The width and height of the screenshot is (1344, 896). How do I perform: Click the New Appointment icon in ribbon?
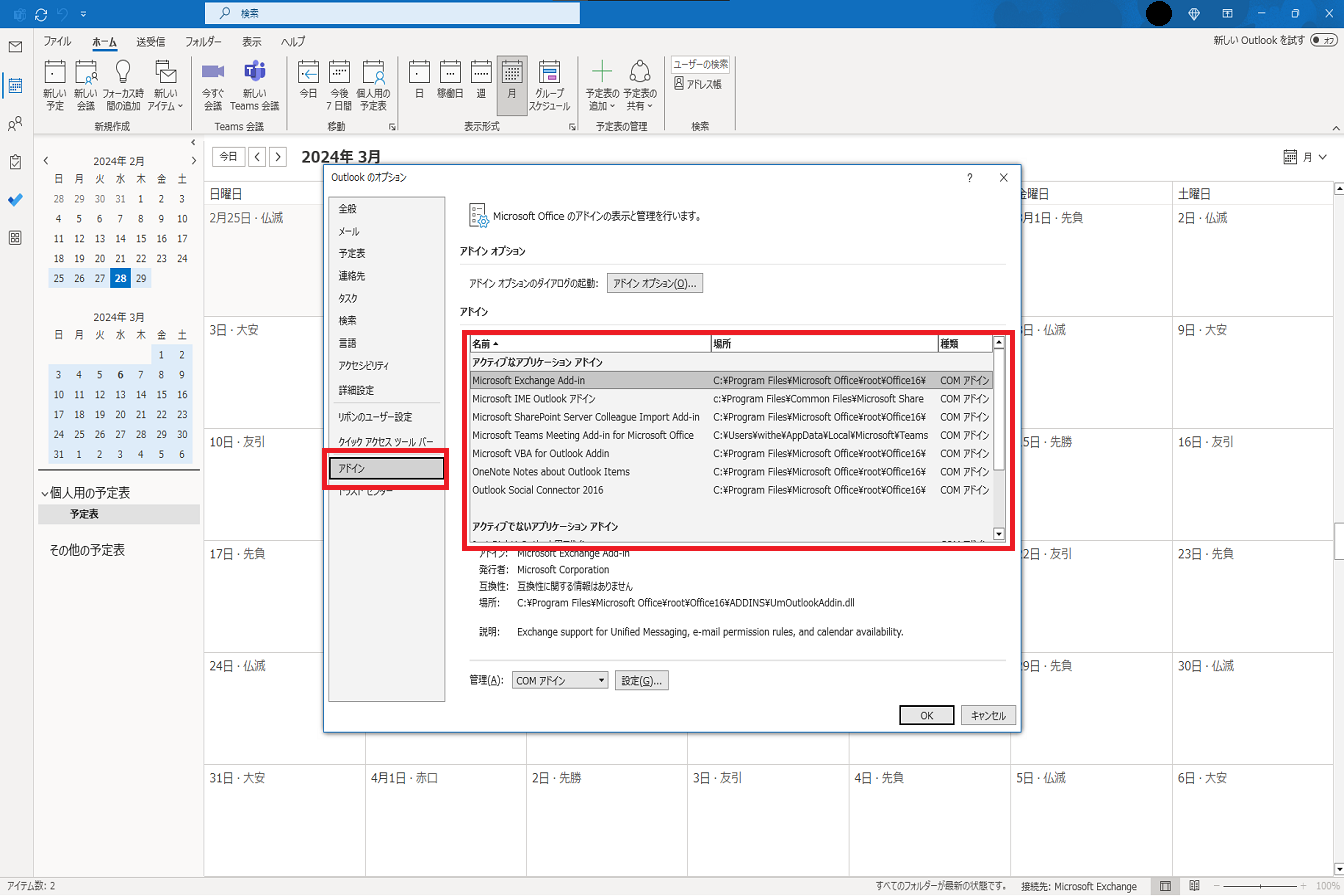[55, 73]
